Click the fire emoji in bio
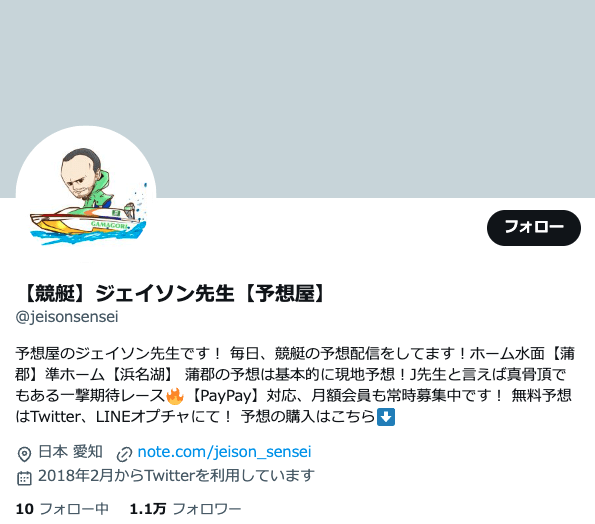Screen dimensions: 595x524 pyautogui.click(x=175, y=396)
